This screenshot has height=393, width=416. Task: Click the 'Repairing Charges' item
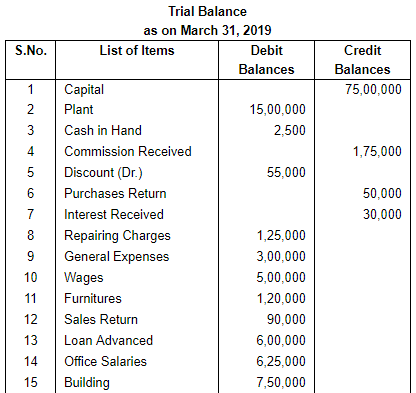(117, 236)
